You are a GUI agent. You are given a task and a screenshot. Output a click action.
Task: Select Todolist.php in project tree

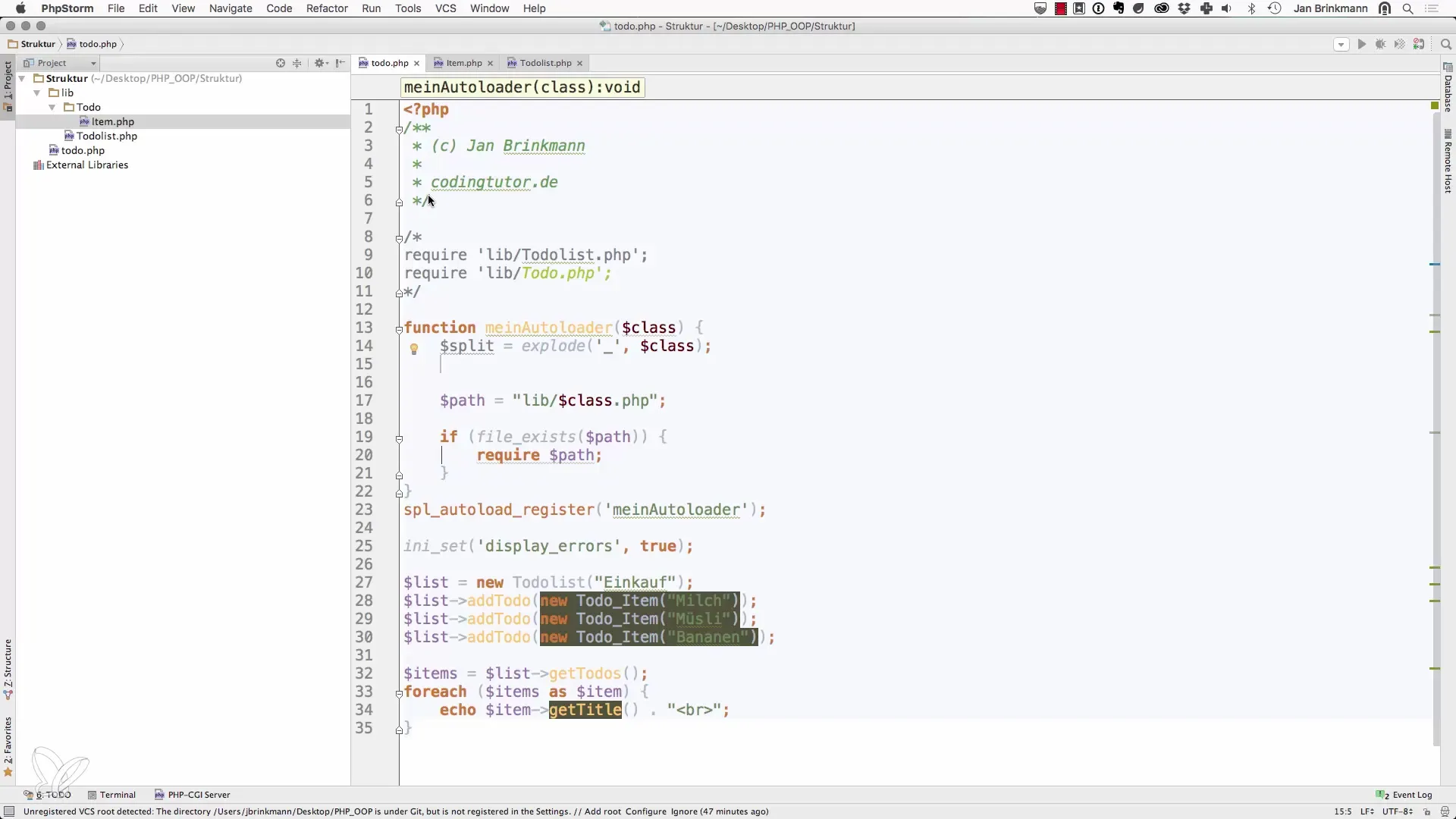tap(107, 136)
